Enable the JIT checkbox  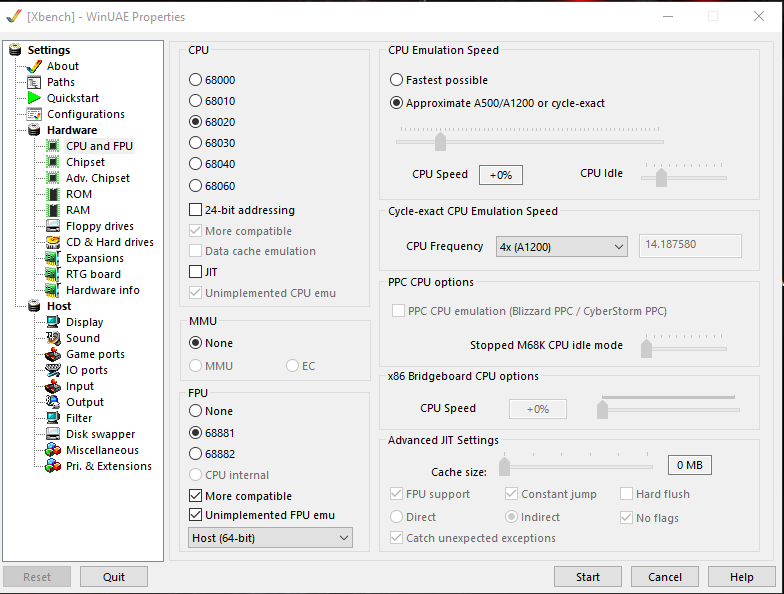point(196,272)
